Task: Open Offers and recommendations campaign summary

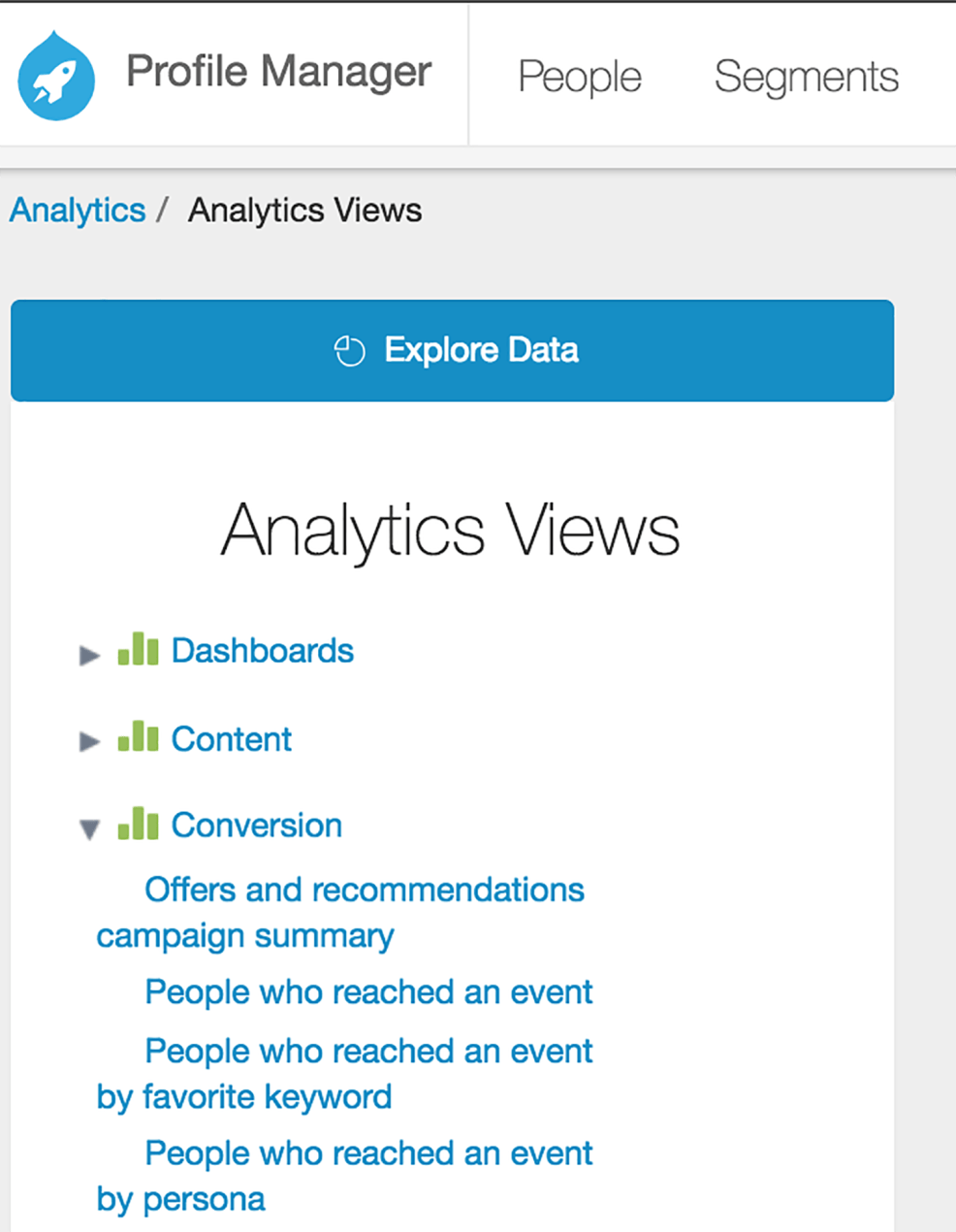Action: coord(364,891)
